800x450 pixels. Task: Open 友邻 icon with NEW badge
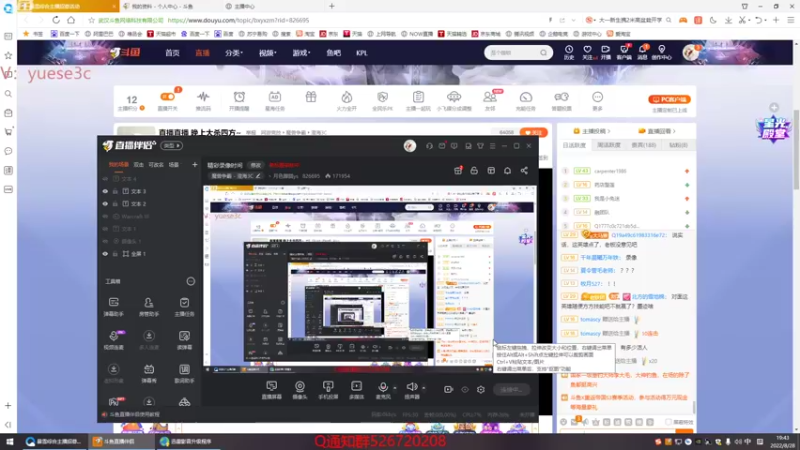tap(490, 101)
